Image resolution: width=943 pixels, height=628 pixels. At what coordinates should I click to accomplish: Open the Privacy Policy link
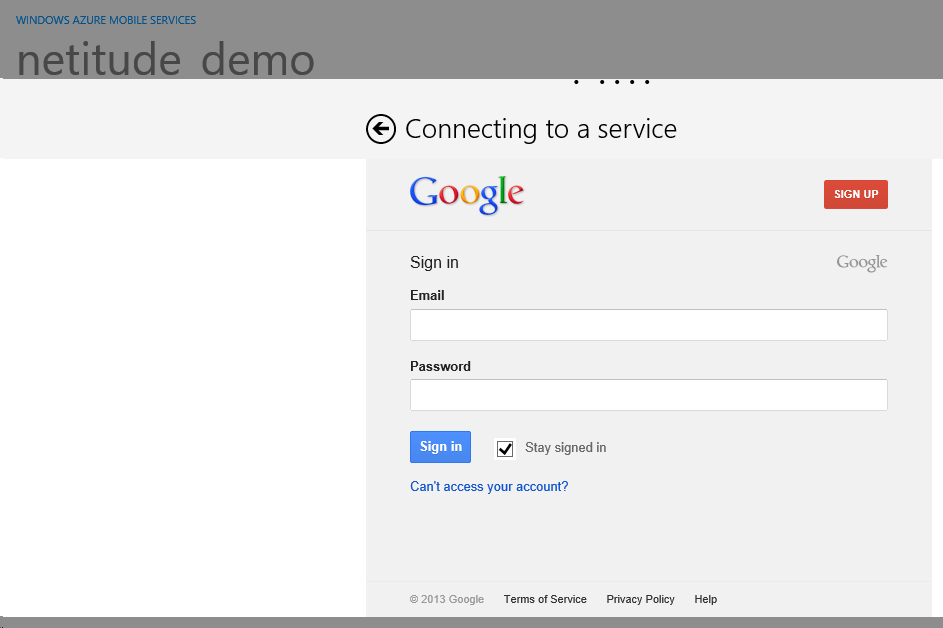click(x=640, y=599)
